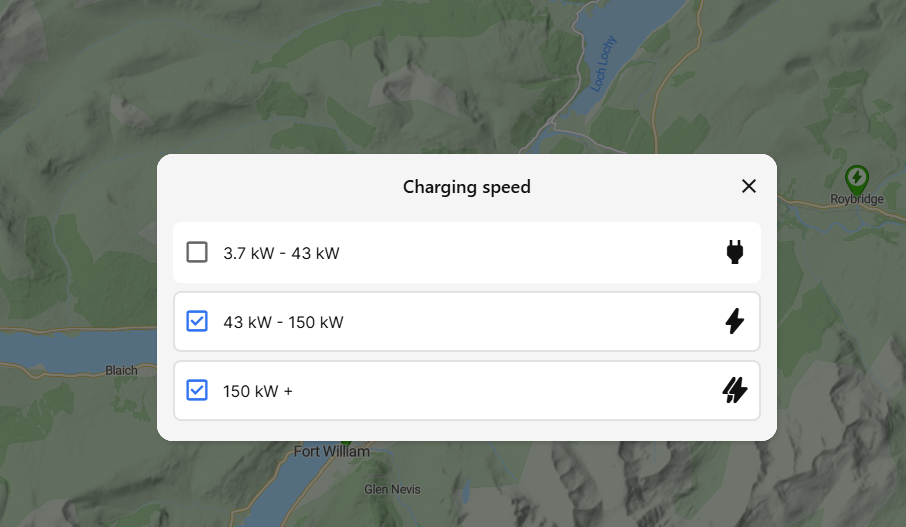Click the Loch Lochy water label
This screenshot has height=527, width=906.
(x=604, y=64)
